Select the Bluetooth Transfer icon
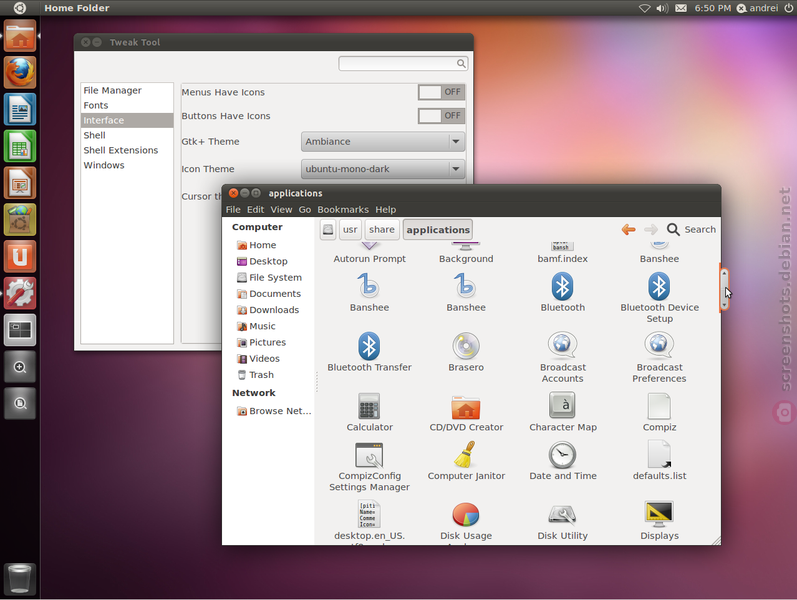Image resolution: width=797 pixels, height=600 pixels. tap(369, 346)
